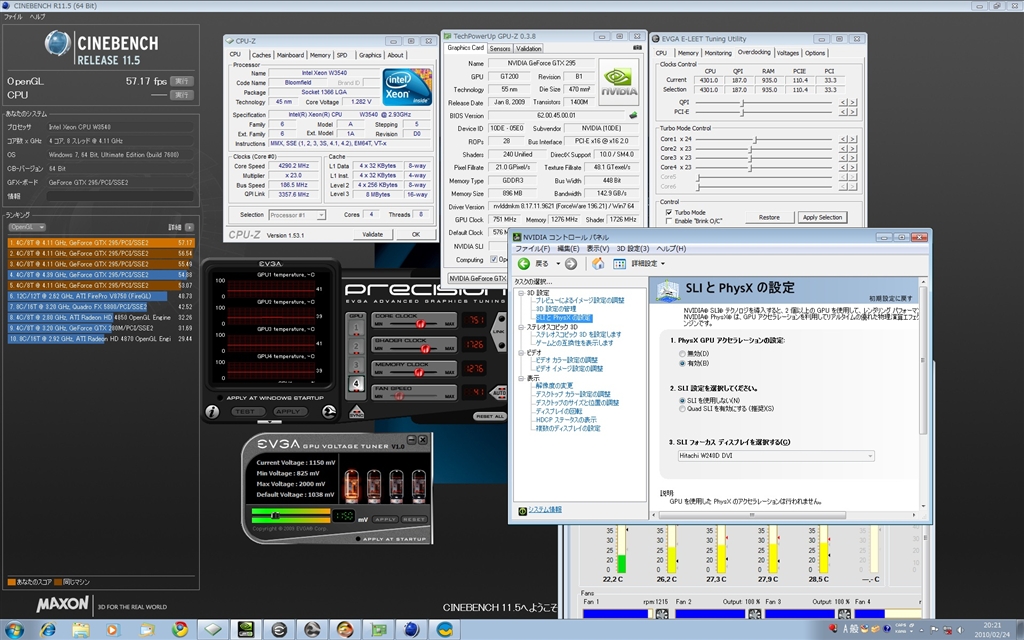The image size is (1024, 640).
Task: Open Windows Media Player on taskbar
Action: (x=114, y=630)
